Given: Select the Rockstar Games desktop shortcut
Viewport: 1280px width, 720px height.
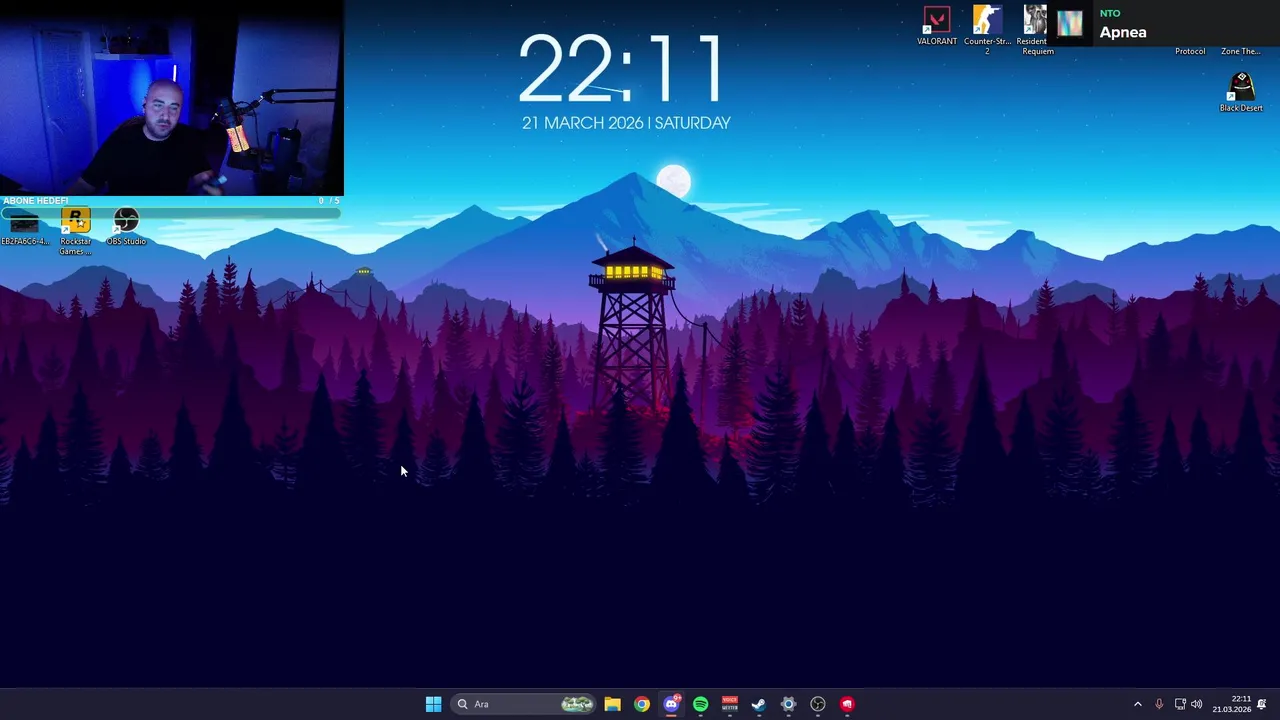Looking at the screenshot, I should pyautogui.click(x=75, y=232).
